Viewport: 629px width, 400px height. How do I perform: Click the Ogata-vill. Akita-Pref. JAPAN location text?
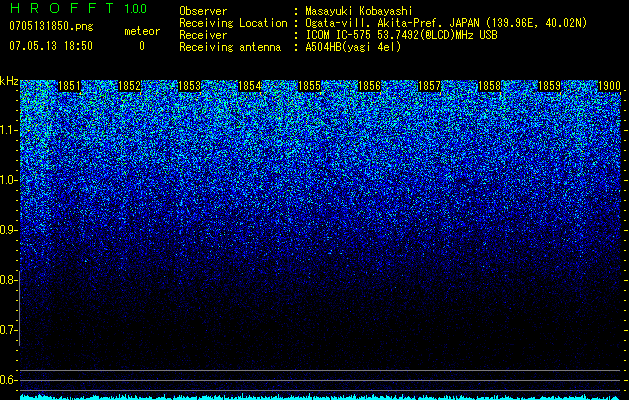446,23
